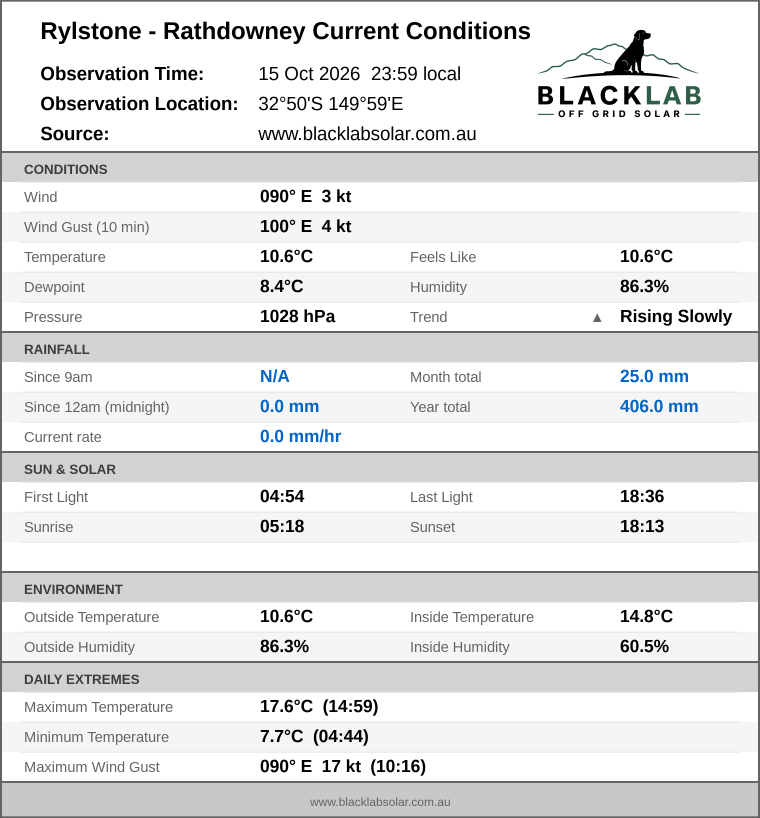Viewport: 760px width, 818px height.
Task: Click the Month total 25.0 mm value
Action: tap(654, 377)
